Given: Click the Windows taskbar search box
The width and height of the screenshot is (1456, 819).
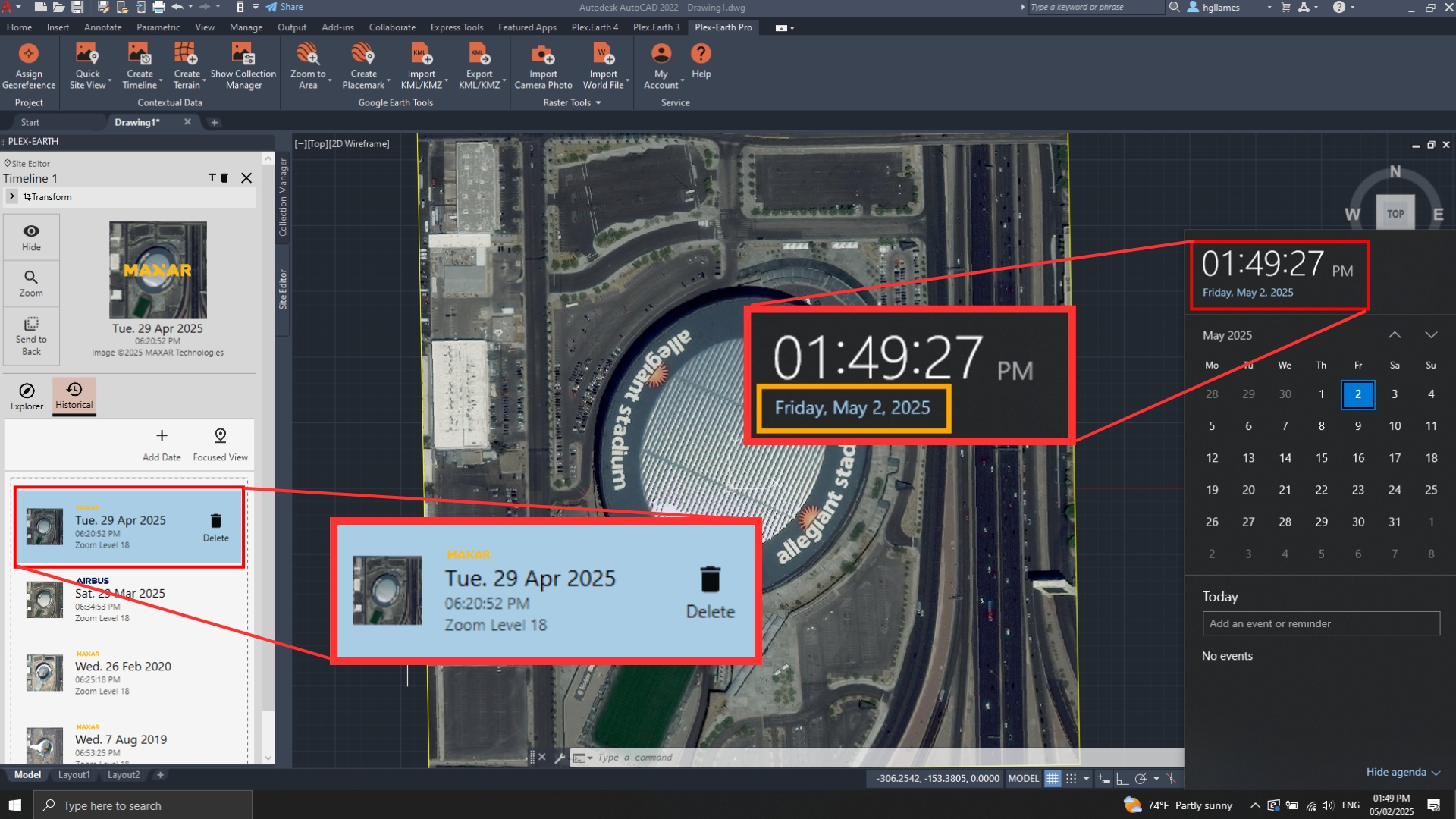Looking at the screenshot, I should (x=143, y=805).
